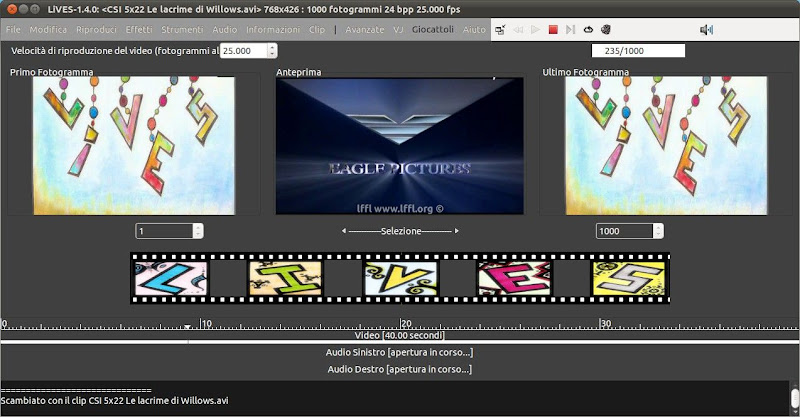Open the Giocattoli menu
This screenshot has height=417, width=800.
[433, 30]
